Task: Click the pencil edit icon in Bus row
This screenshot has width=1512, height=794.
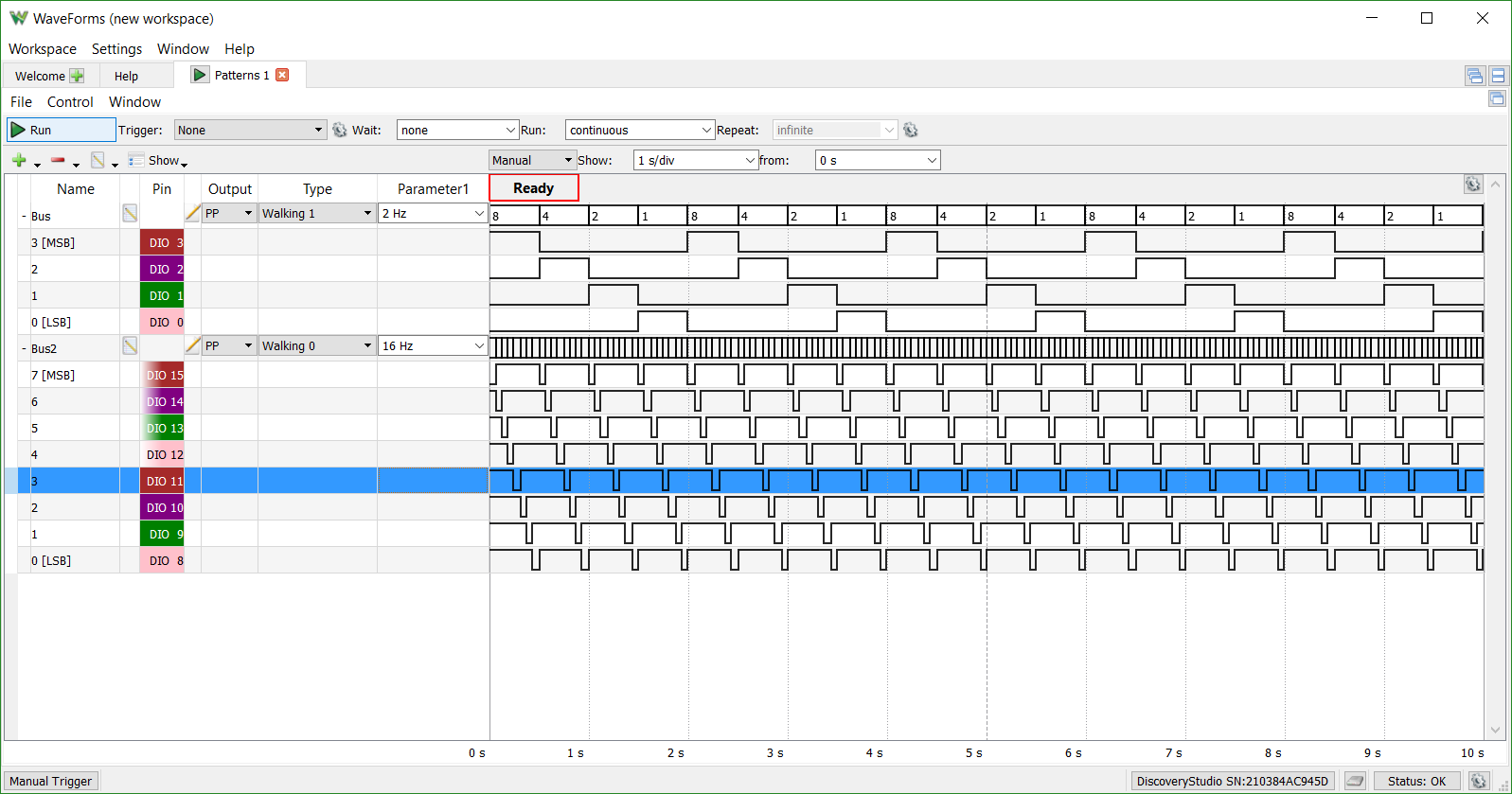Action: pyautogui.click(x=193, y=213)
